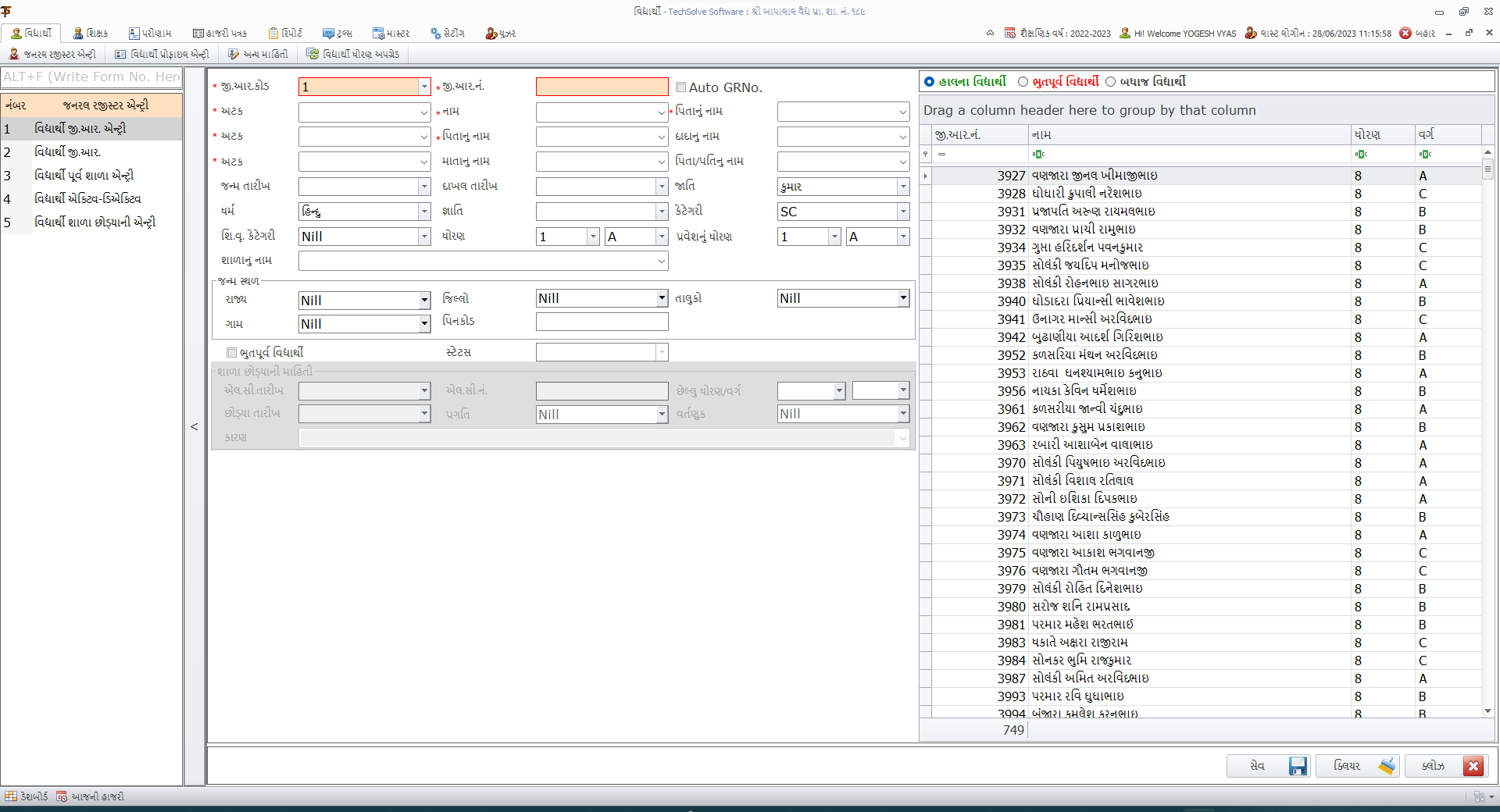Open the ધર્મ dropdown showing હિન્દુ
Viewport: 1500px width, 812px height.
click(424, 212)
